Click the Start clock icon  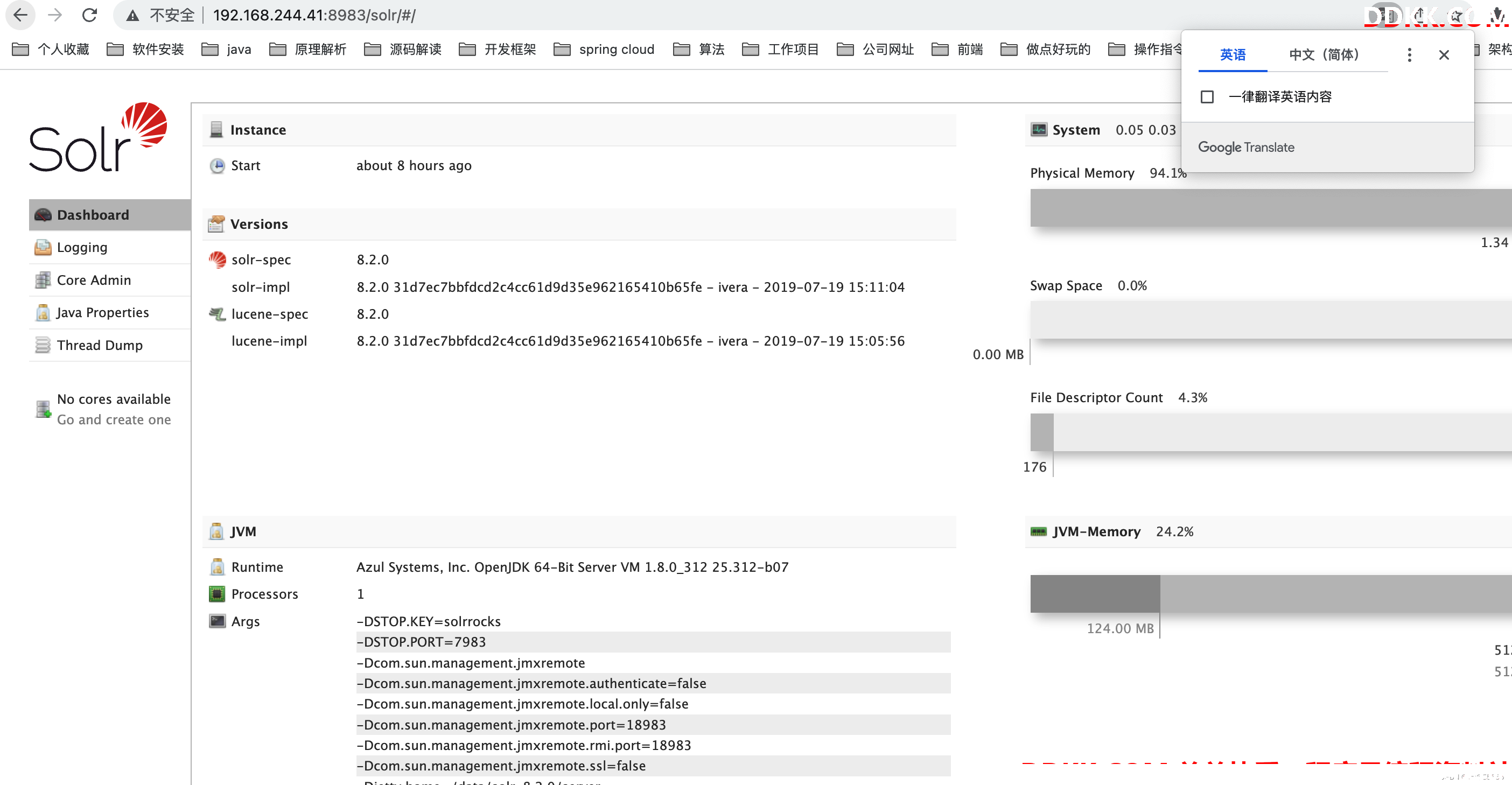click(217, 166)
